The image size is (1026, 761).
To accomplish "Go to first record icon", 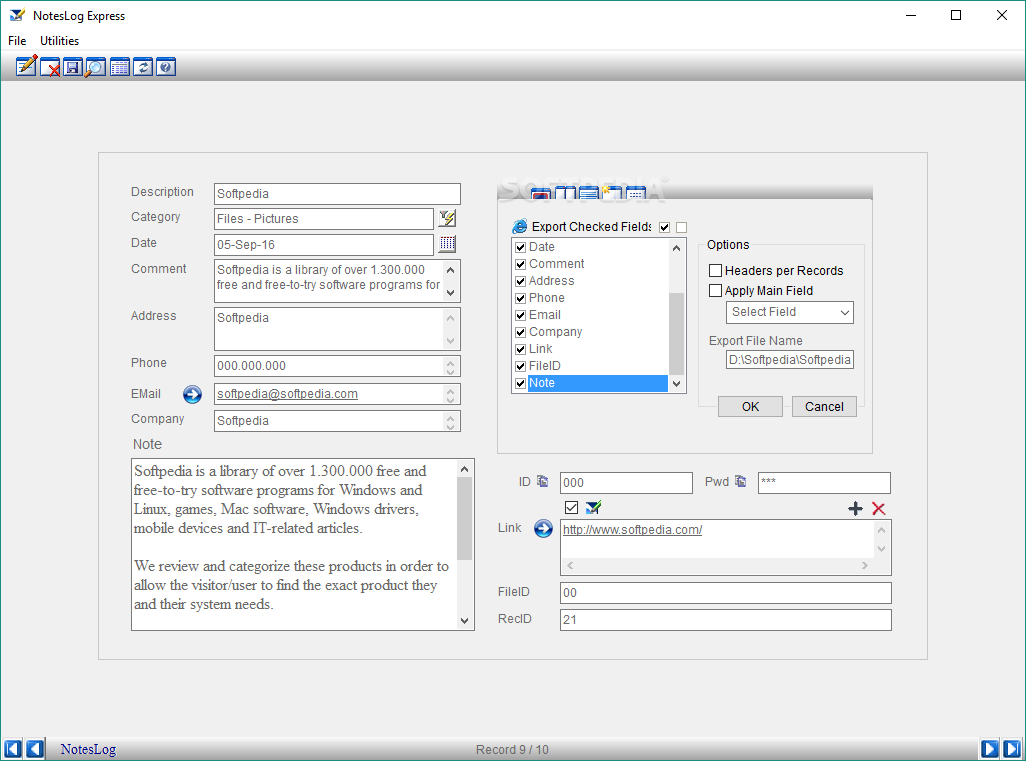I will click(x=12, y=749).
